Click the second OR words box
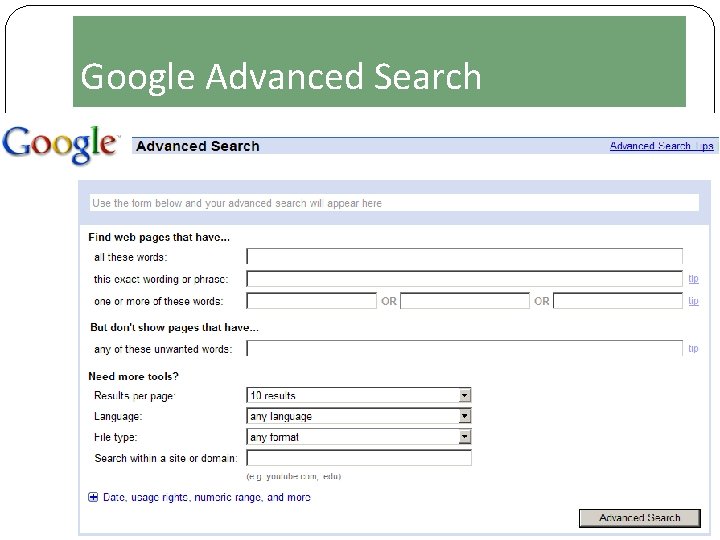Screen dimensions: 720x540 pyautogui.click(x=465, y=301)
